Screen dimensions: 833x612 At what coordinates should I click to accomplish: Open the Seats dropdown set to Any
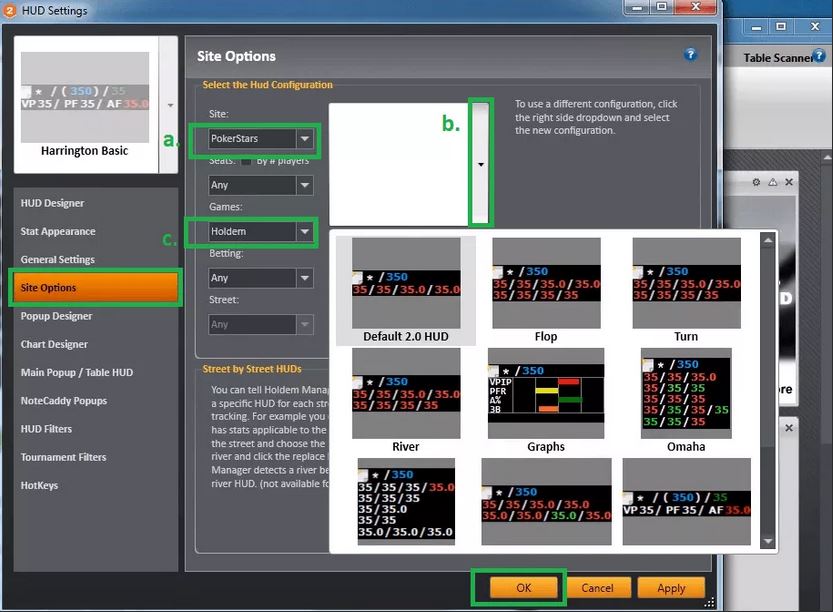[305, 185]
